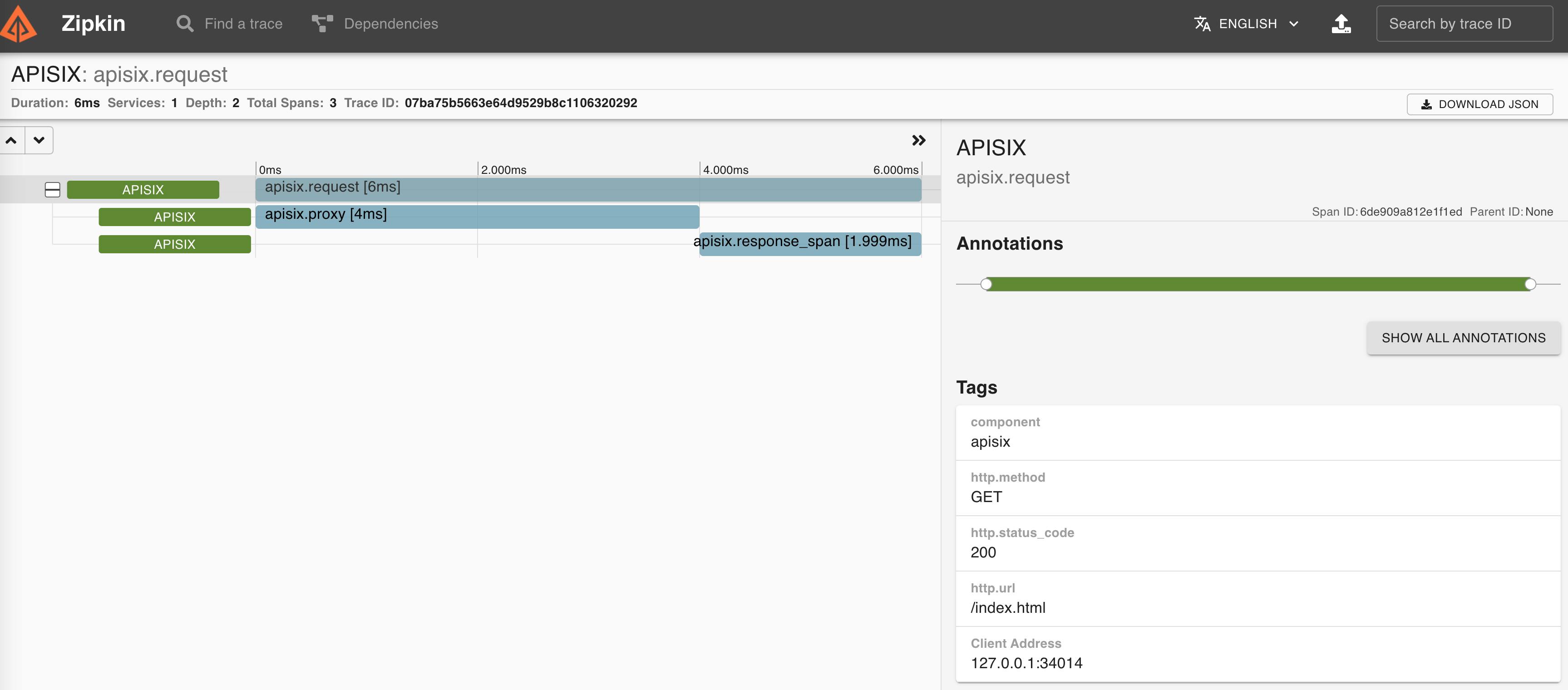
Task: Click the collapse-all up chevron
Action: pos(11,141)
